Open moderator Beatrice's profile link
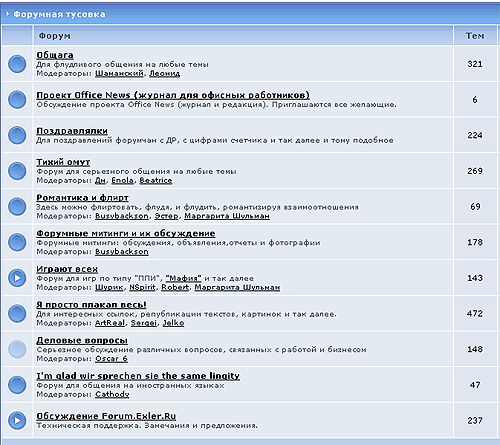The width and height of the screenshot is (500, 445). pos(156,180)
